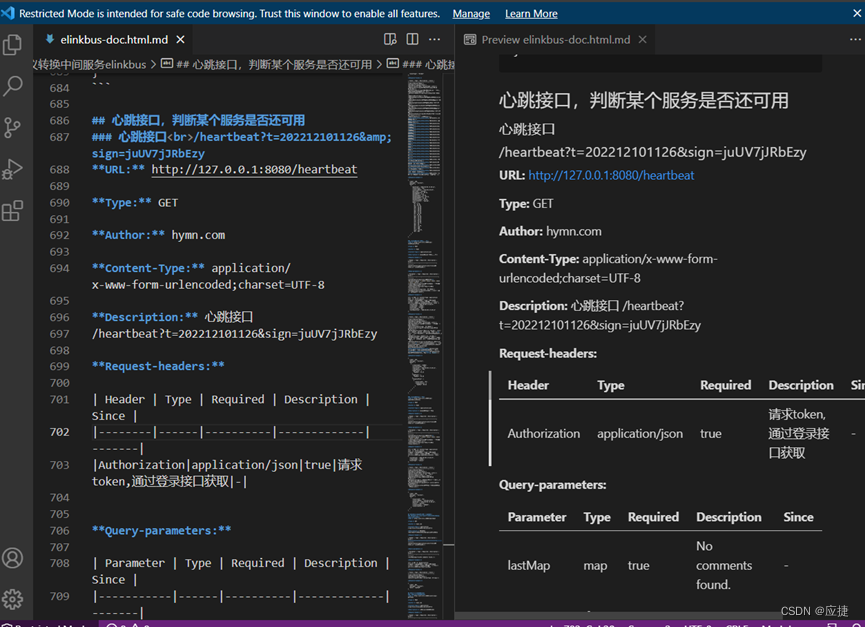Open the Accounts menu in the activity bar
The height and width of the screenshot is (627, 865).
coord(12,558)
